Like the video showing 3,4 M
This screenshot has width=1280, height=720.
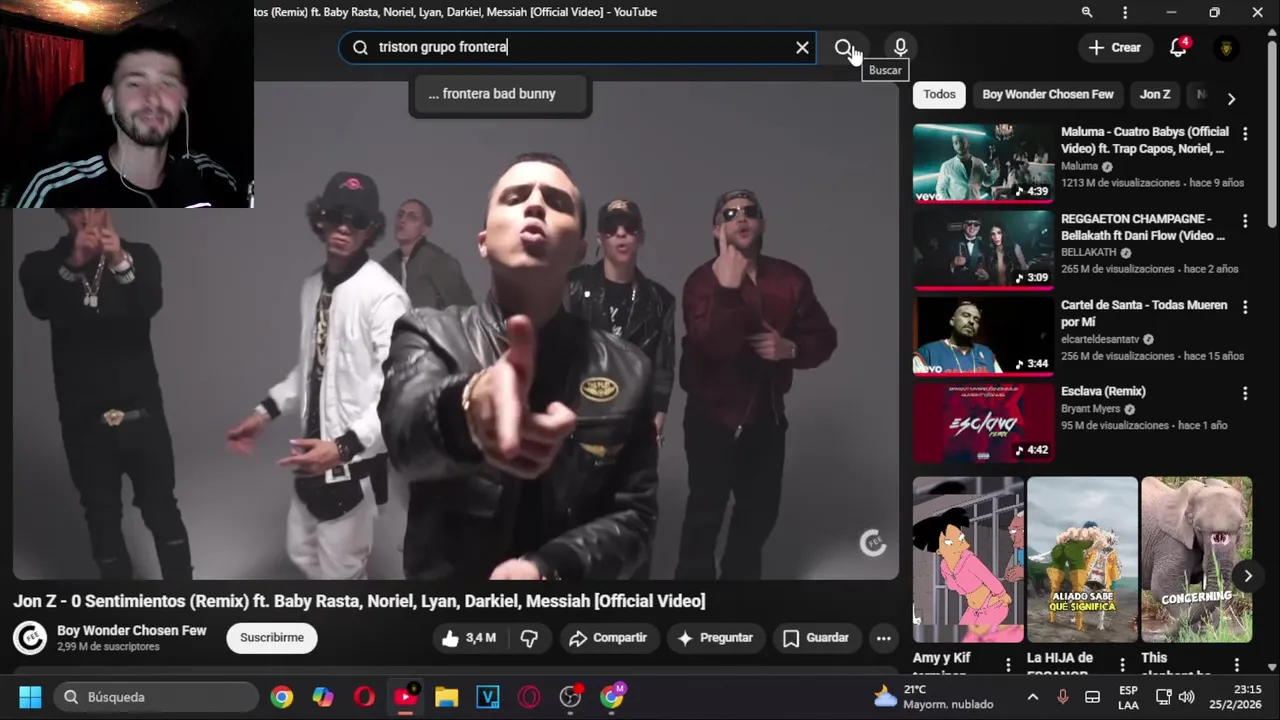(468, 638)
